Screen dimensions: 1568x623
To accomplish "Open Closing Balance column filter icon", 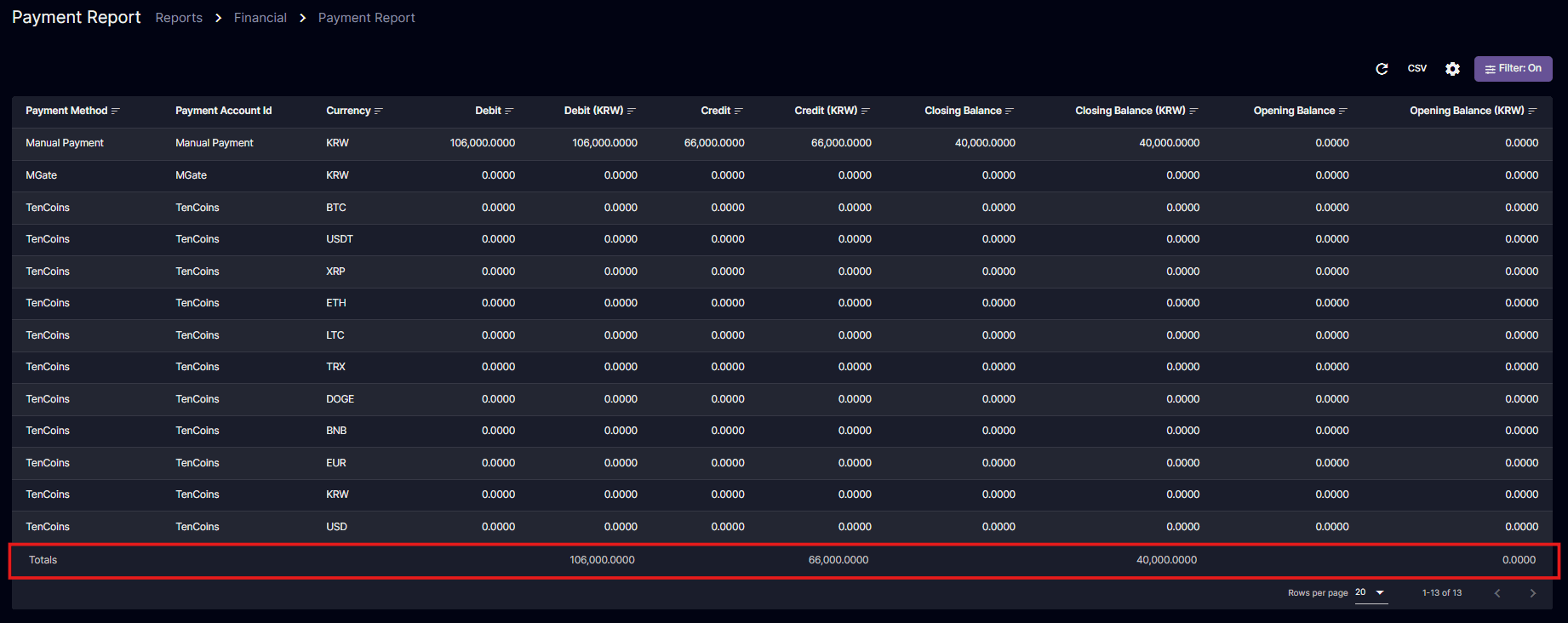I will pos(1010,111).
